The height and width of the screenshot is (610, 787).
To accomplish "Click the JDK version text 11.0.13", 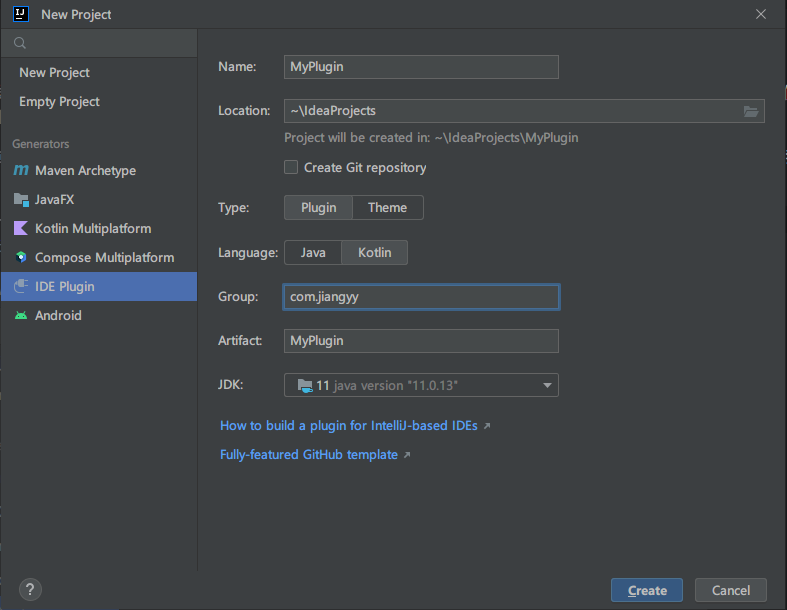I will [x=396, y=386].
